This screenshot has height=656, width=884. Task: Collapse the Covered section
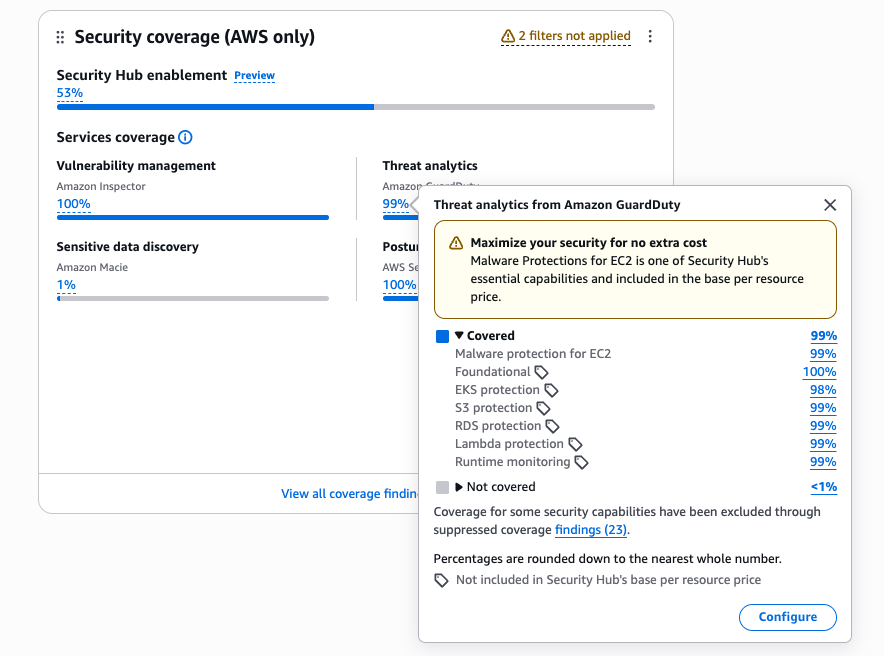tap(459, 335)
